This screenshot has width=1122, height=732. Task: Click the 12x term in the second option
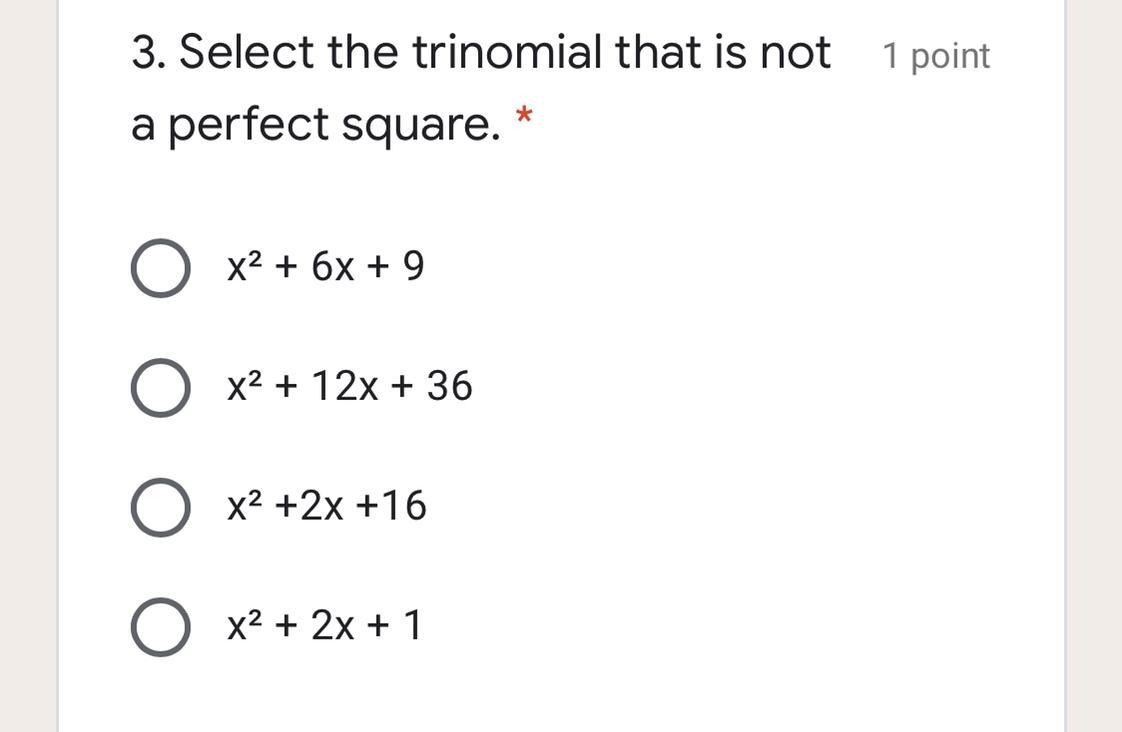345,386
